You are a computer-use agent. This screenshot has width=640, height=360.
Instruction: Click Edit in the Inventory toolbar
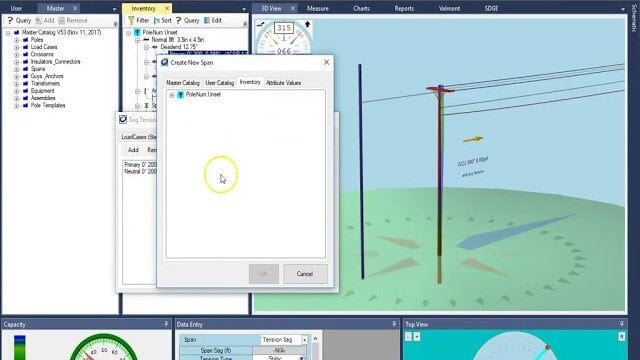tap(213, 20)
